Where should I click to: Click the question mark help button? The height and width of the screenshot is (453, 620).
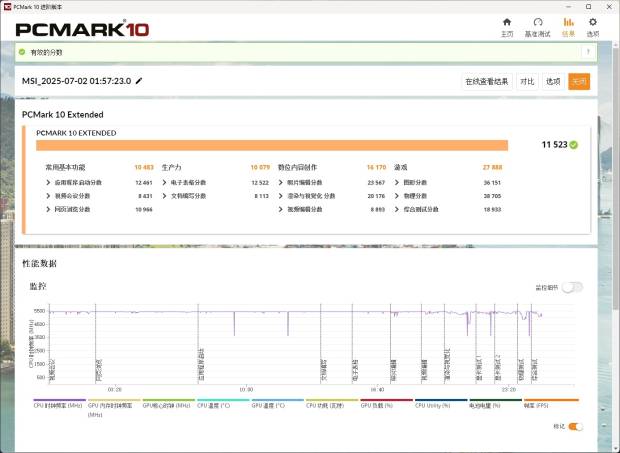click(588, 52)
